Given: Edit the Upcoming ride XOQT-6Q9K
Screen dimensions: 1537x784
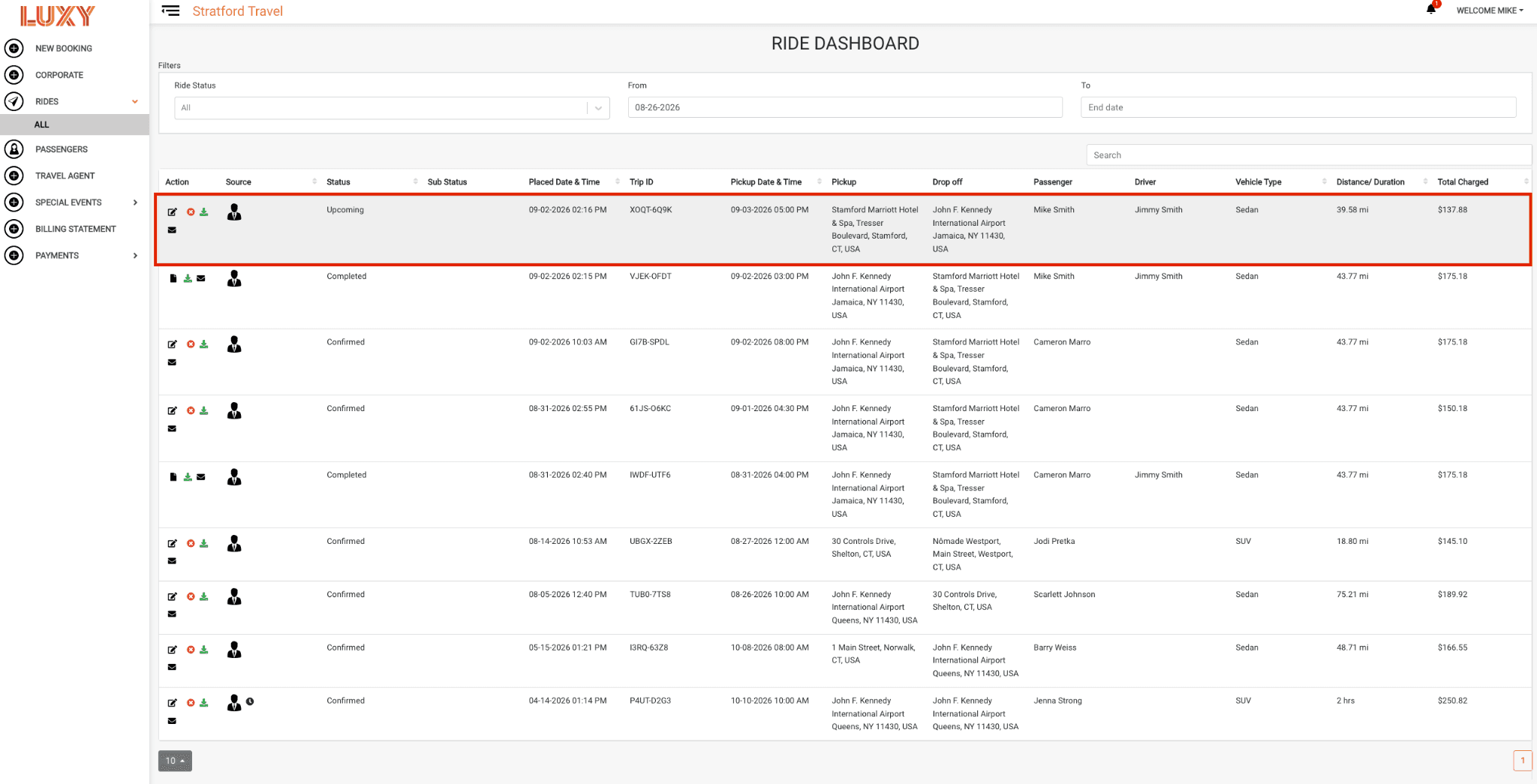Looking at the screenshot, I should pos(172,212).
